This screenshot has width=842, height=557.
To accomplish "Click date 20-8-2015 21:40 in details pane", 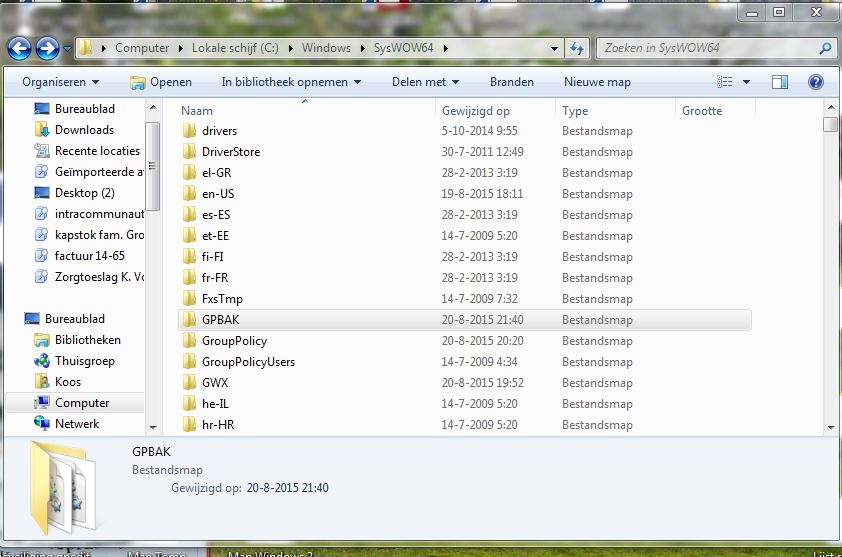I will point(287,488).
